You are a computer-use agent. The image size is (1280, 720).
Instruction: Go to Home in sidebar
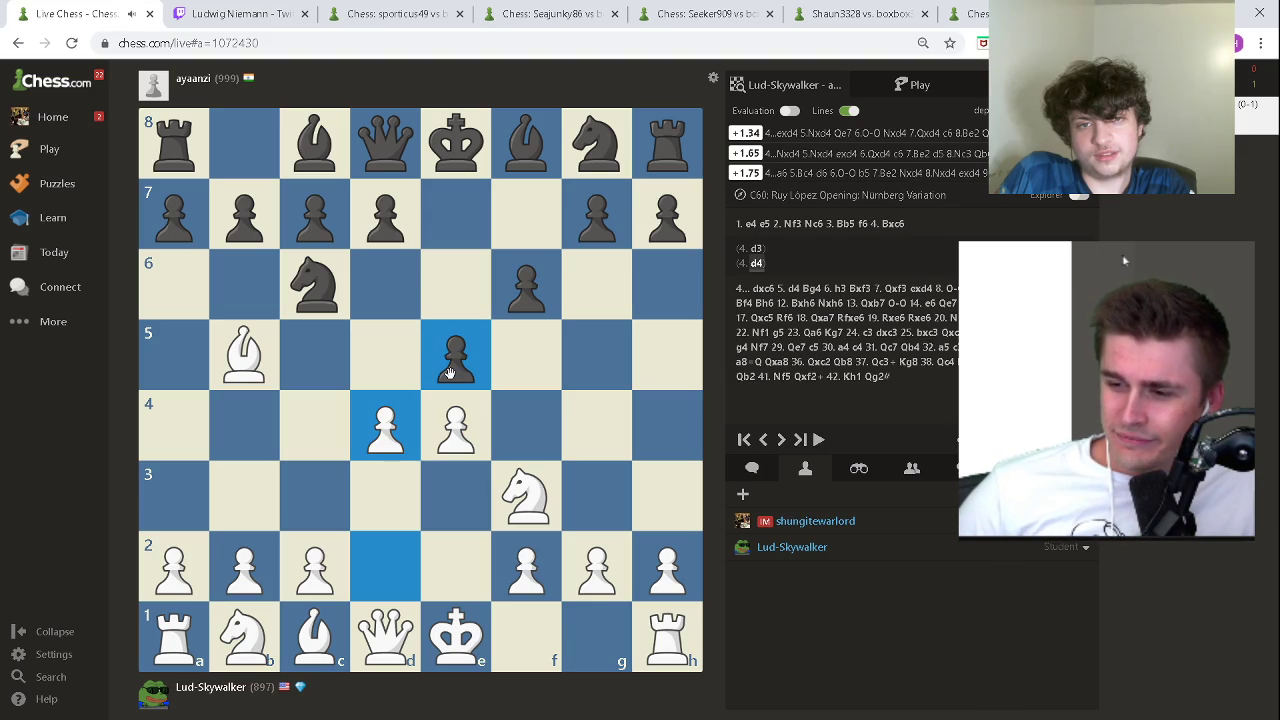tap(53, 117)
